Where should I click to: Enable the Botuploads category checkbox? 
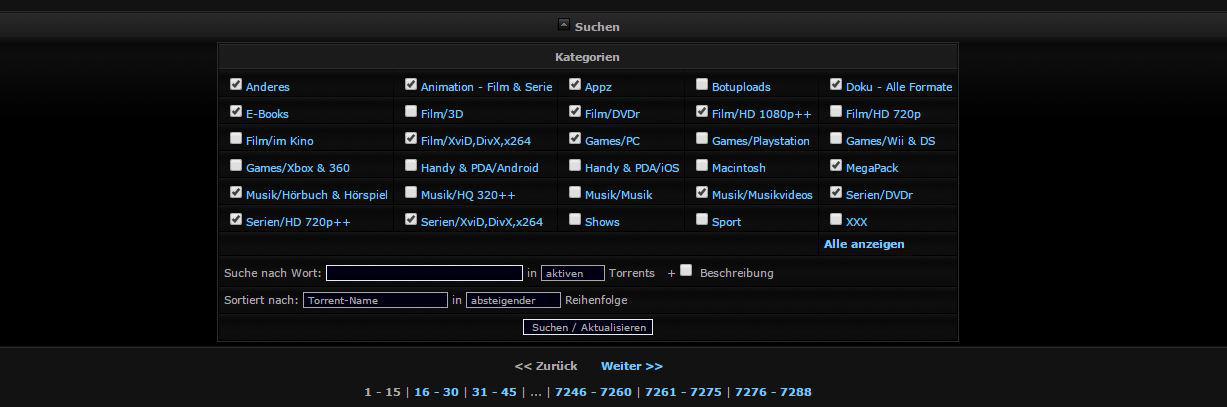pyautogui.click(x=702, y=85)
